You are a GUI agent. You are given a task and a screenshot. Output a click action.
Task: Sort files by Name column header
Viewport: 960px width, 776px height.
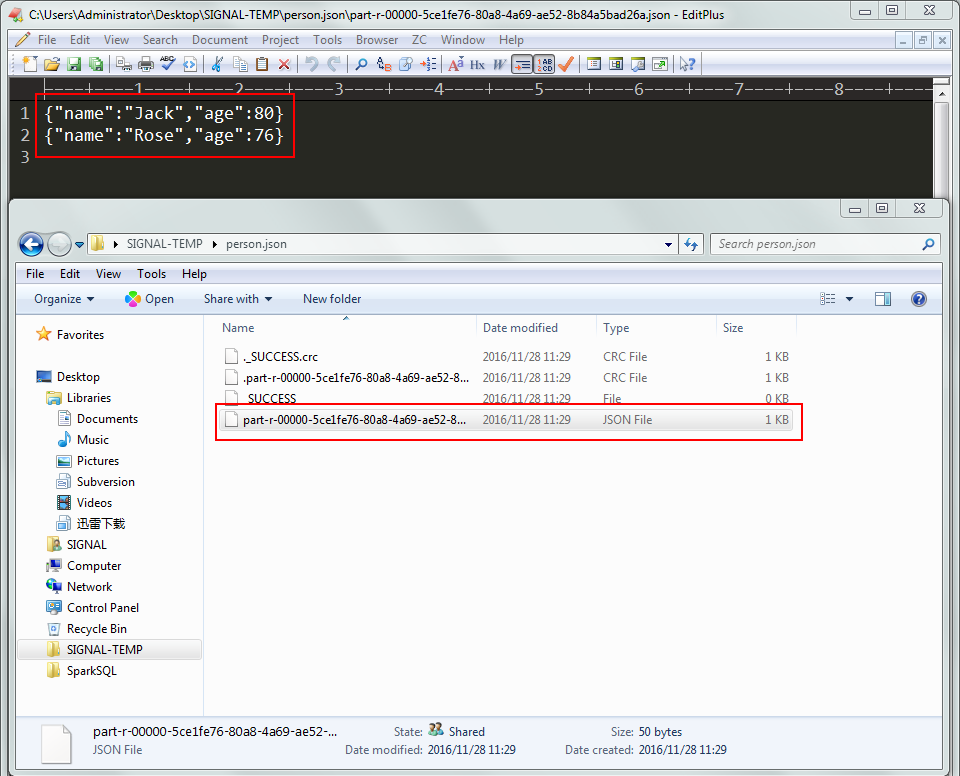tap(238, 328)
